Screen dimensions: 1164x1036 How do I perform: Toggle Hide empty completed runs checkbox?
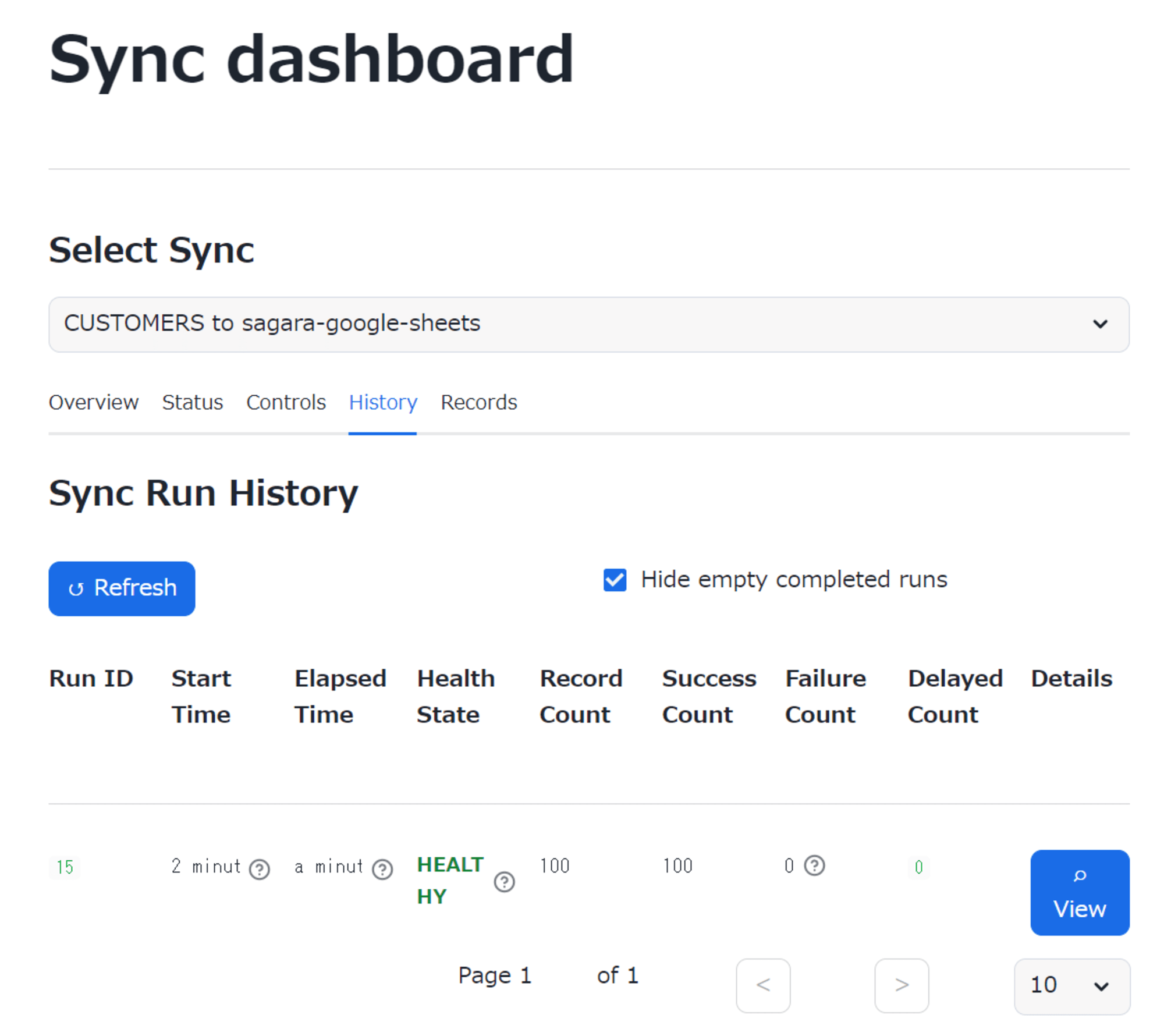coord(615,580)
